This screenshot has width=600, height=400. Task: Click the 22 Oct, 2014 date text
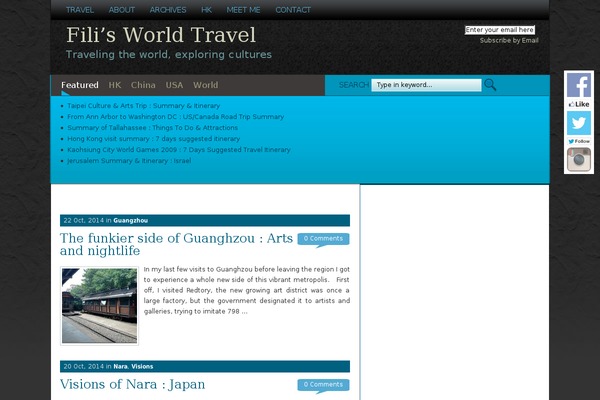(83, 220)
